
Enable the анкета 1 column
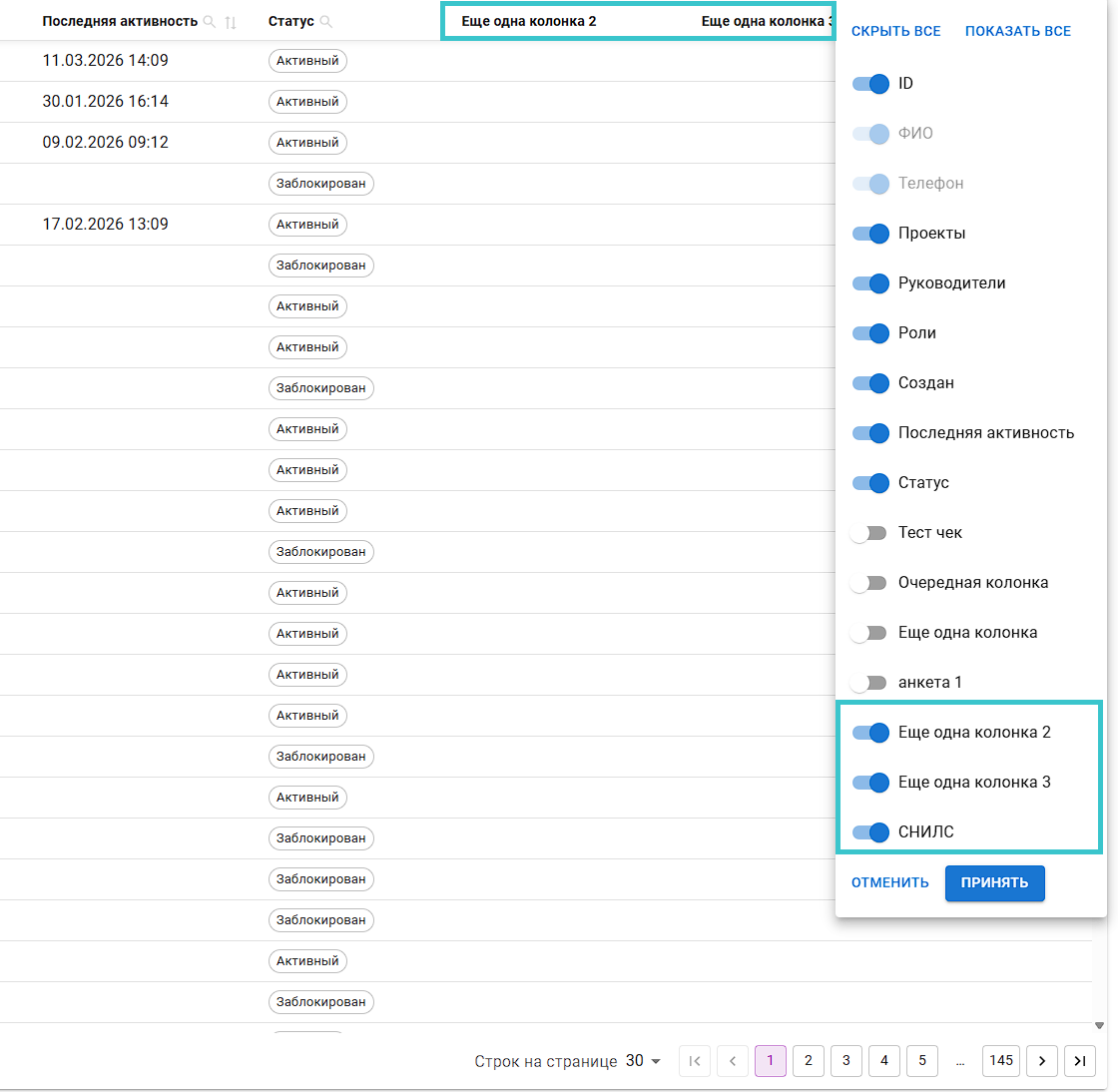pos(869,682)
